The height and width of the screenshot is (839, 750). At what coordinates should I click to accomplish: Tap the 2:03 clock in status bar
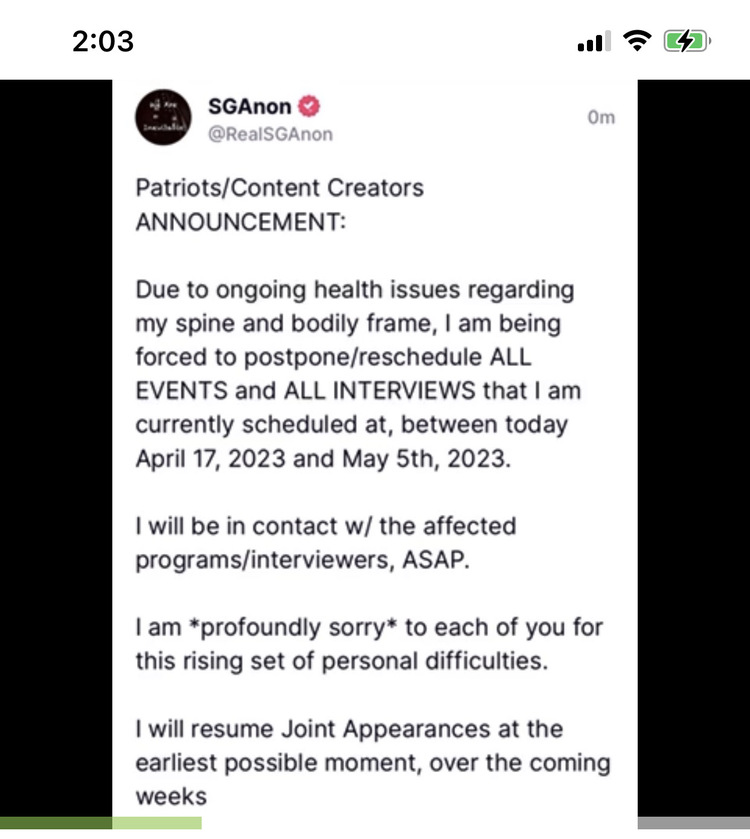(x=103, y=41)
